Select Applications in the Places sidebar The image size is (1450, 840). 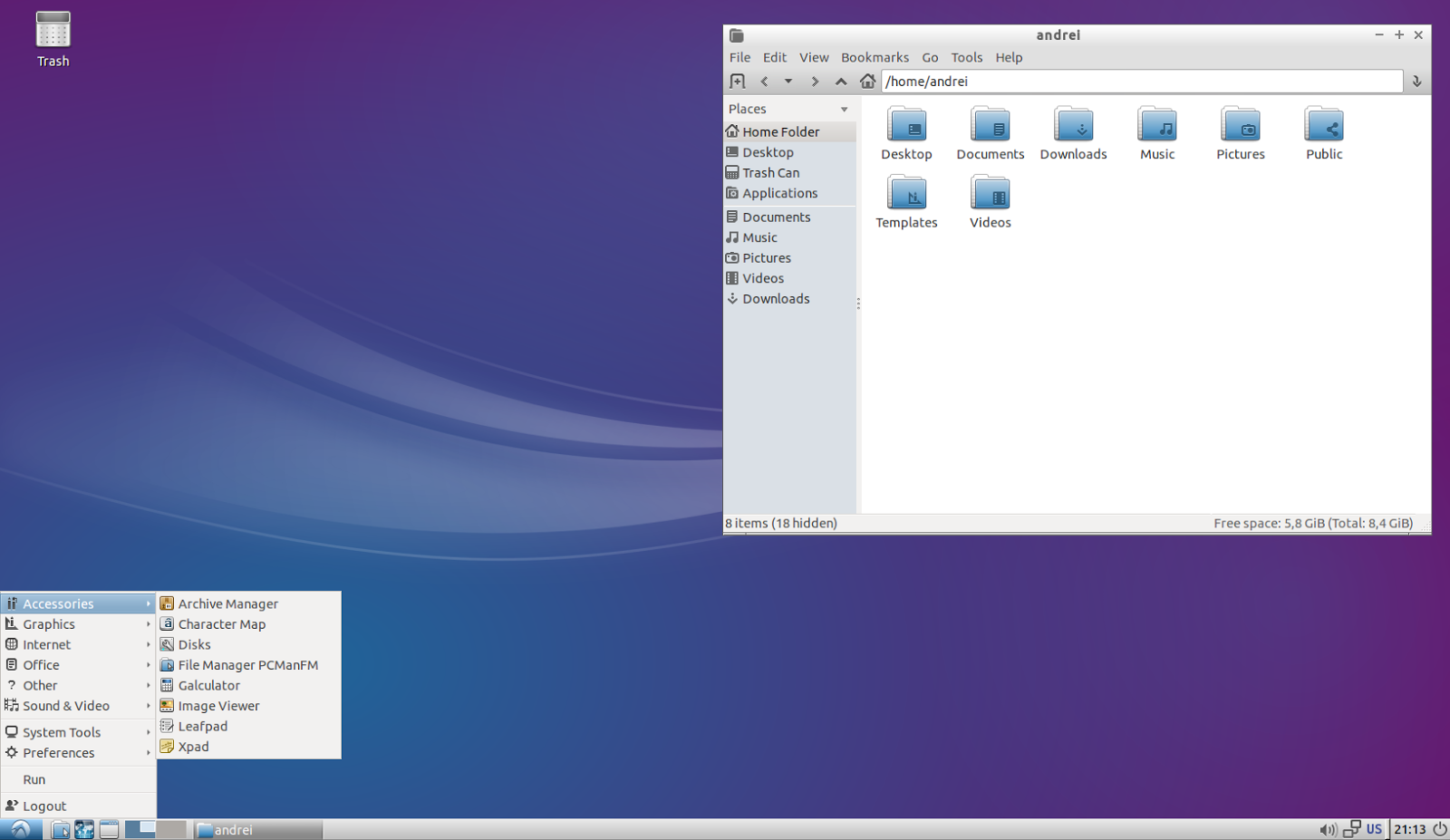pos(779,193)
